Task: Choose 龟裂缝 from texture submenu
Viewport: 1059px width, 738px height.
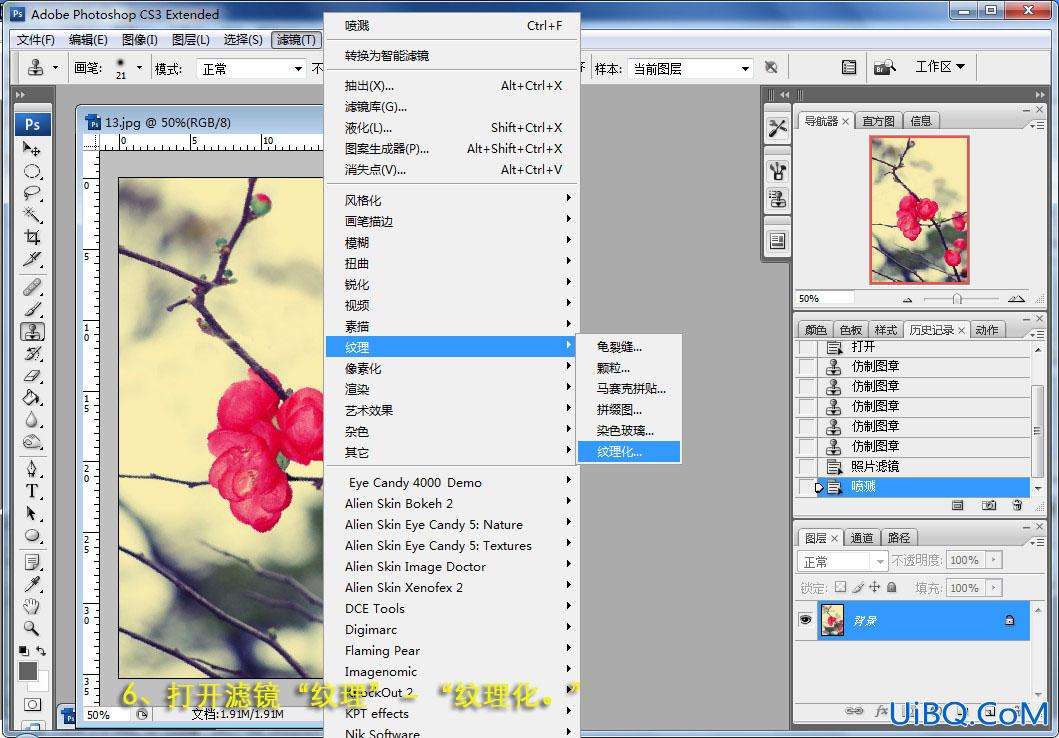Action: tap(629, 347)
